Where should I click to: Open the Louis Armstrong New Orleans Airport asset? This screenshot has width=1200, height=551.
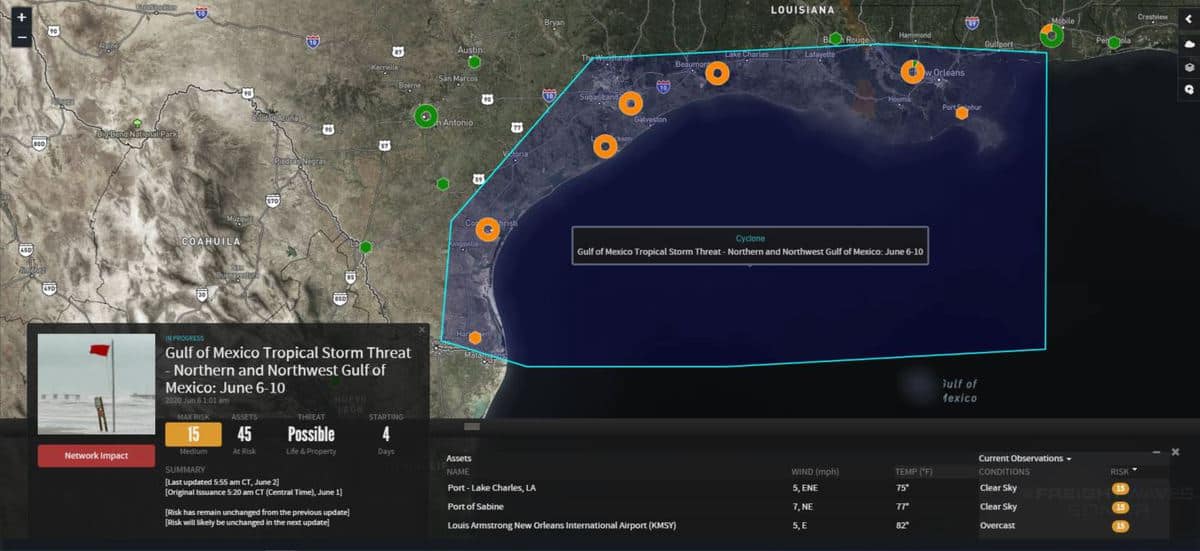[560, 525]
